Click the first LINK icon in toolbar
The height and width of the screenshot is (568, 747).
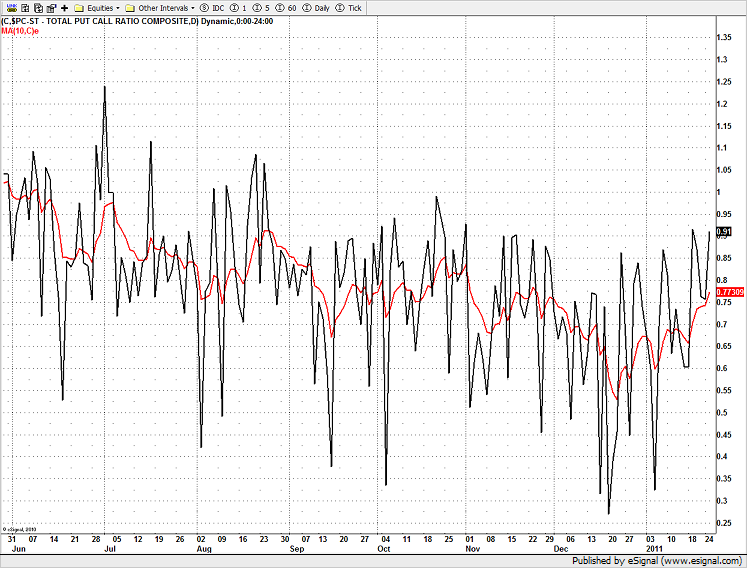(9, 7)
